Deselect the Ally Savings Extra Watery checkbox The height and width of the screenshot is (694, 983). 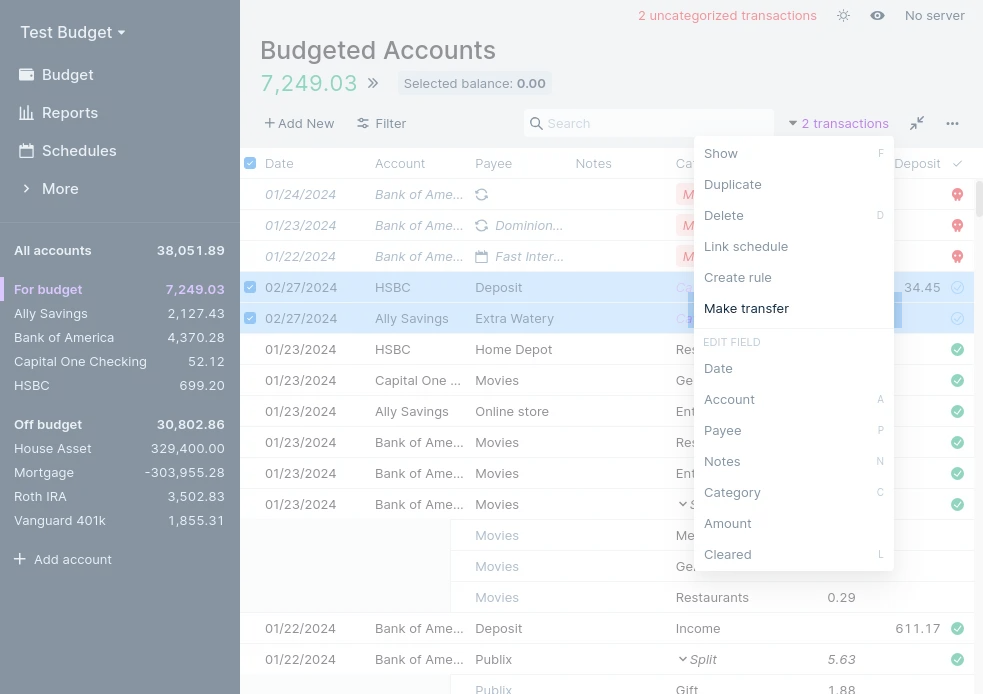click(250, 319)
